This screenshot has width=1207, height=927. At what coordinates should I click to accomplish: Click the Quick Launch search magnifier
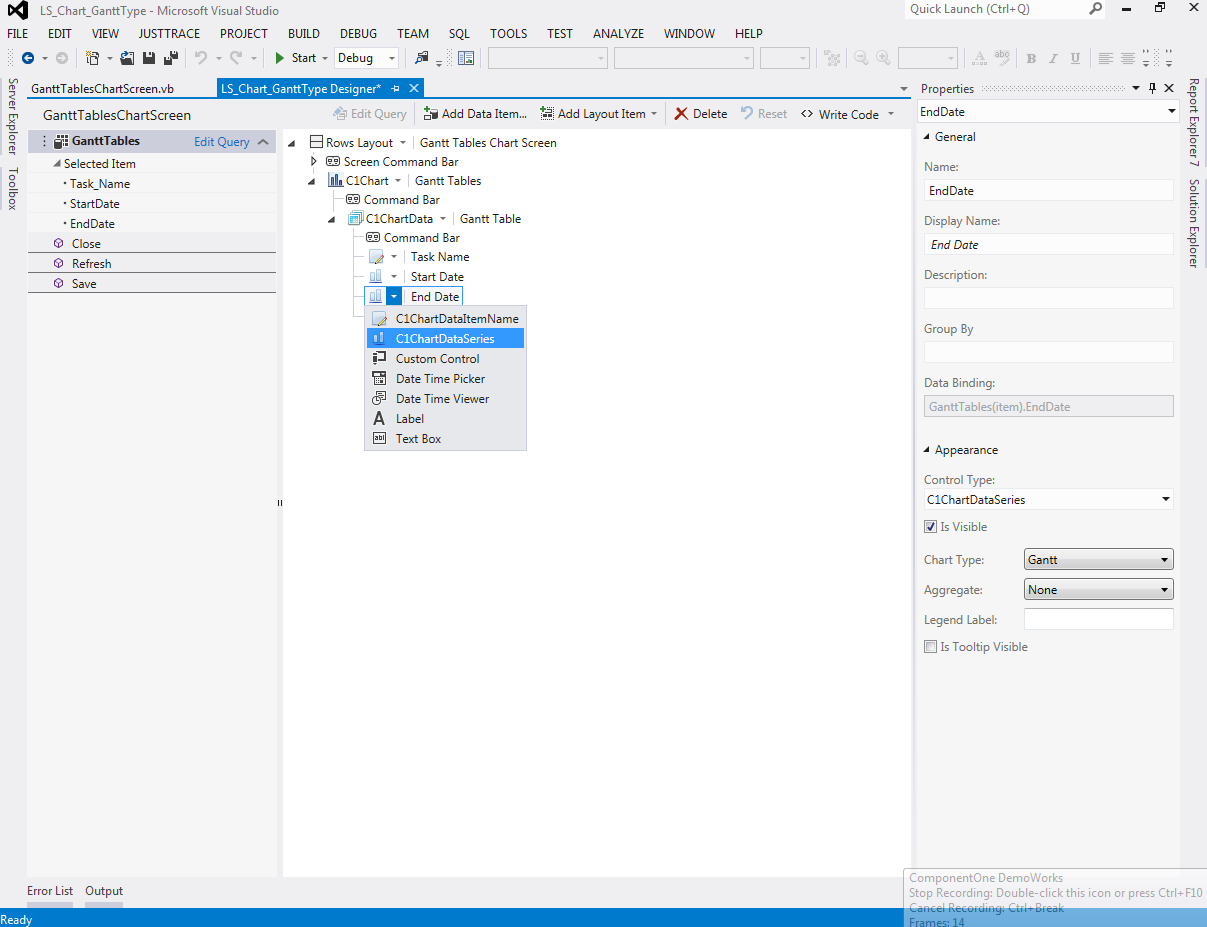tap(1095, 9)
